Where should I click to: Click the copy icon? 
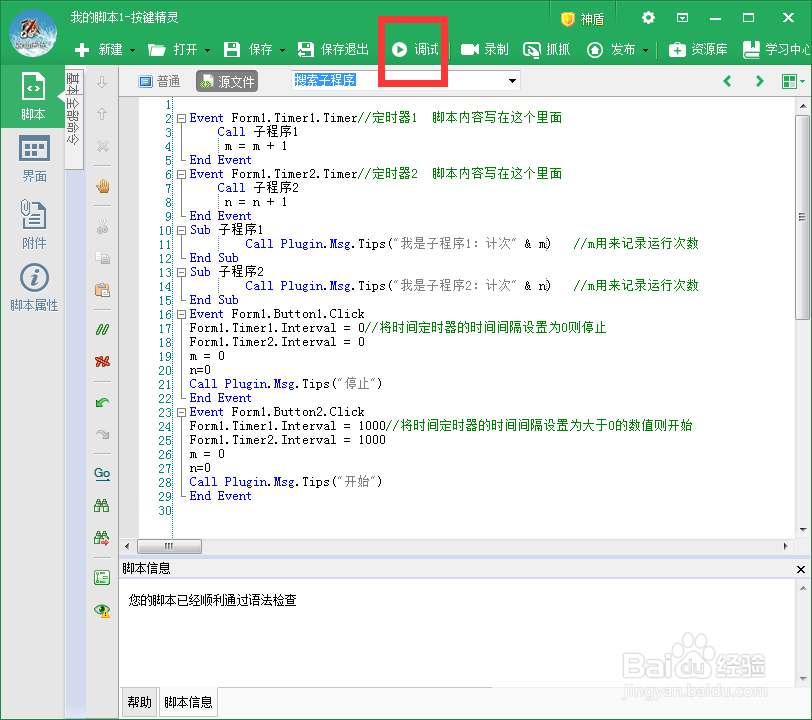pyautogui.click(x=103, y=257)
